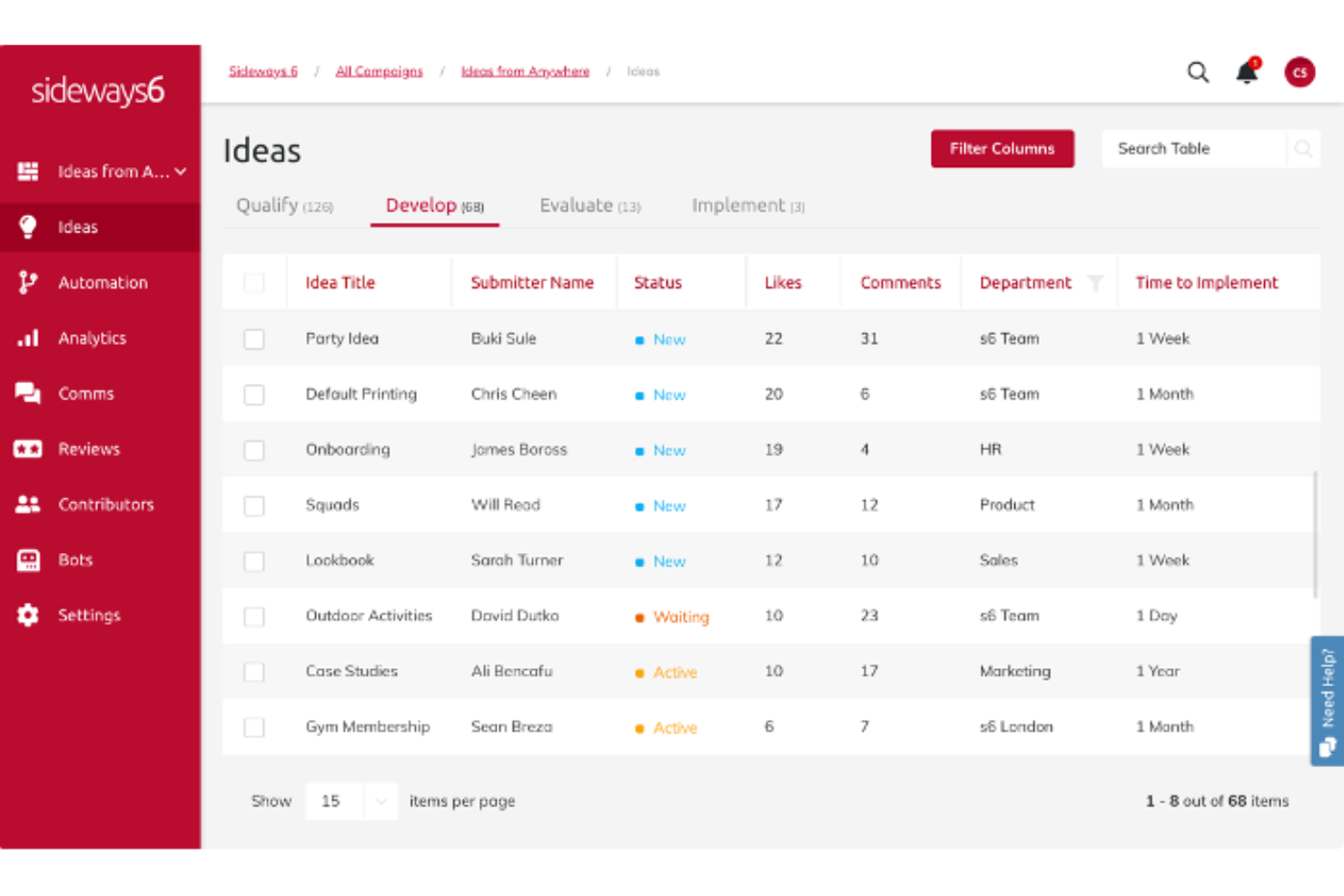
Task: Select the Reviews star icon
Action: [27, 448]
